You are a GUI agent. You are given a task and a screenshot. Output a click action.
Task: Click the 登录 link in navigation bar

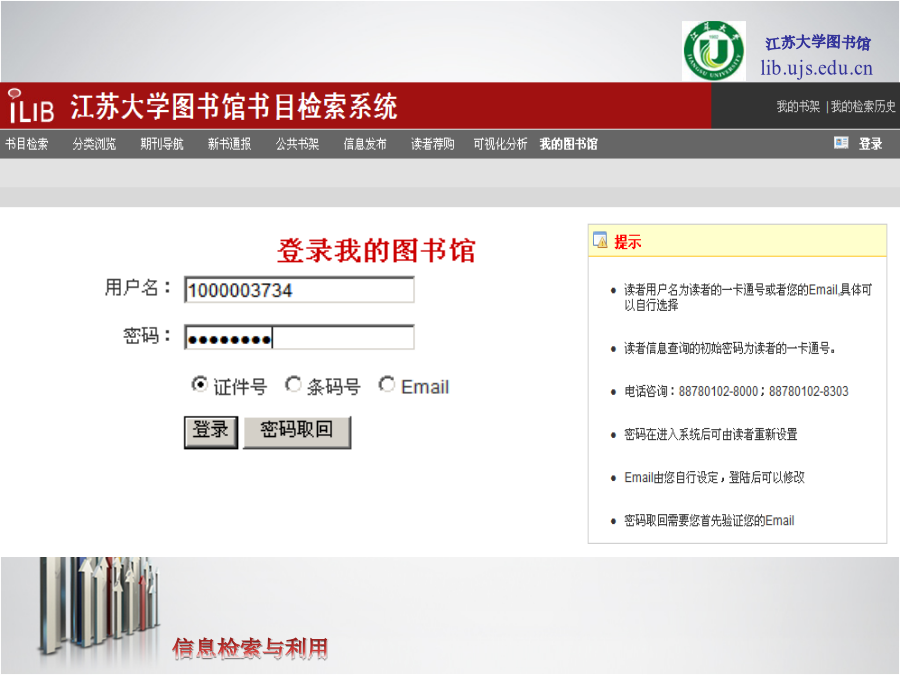[870, 143]
